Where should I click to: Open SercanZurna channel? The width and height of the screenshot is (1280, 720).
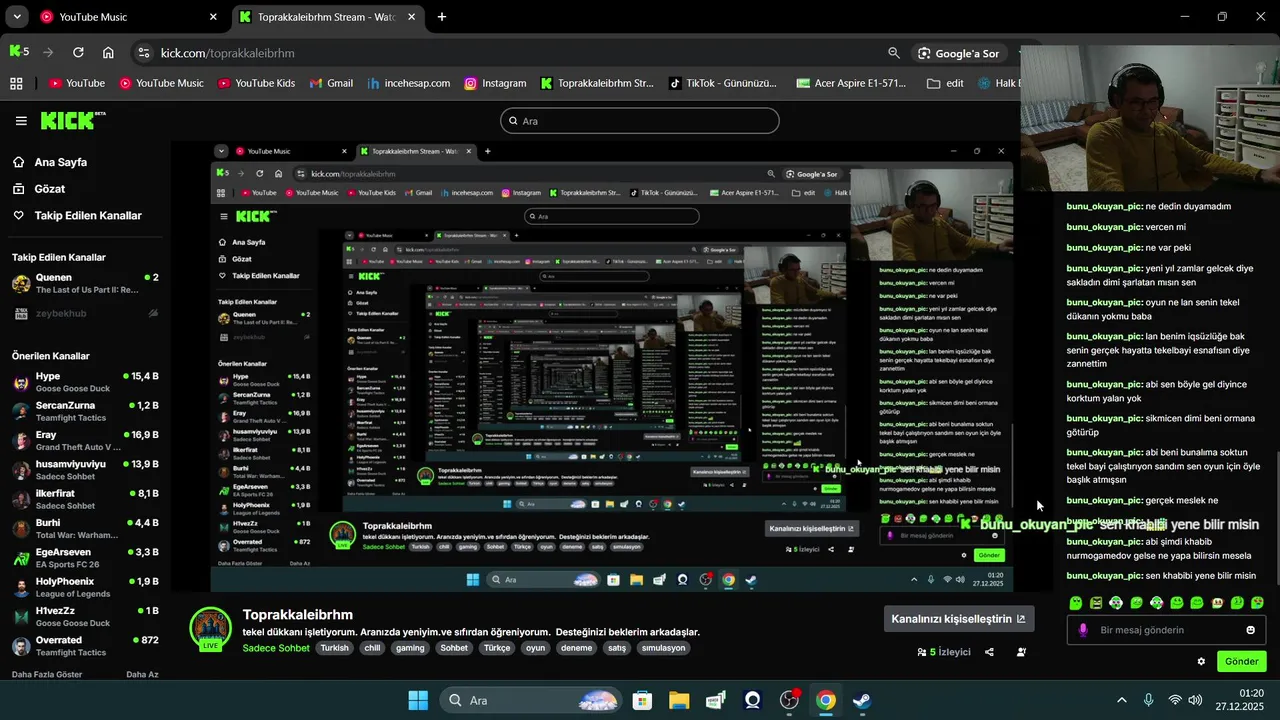[x=85, y=412]
